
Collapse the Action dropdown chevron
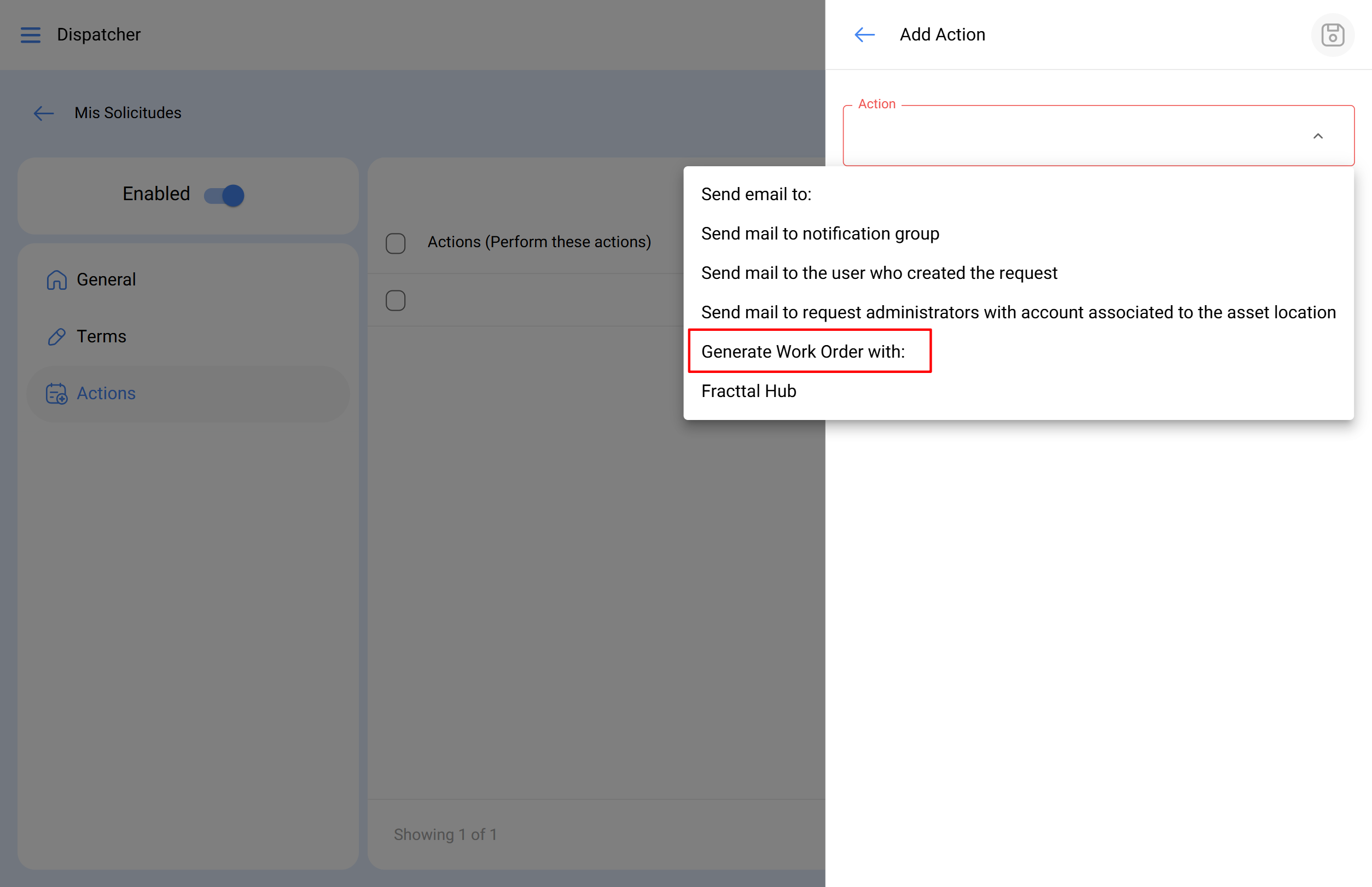point(1317,137)
